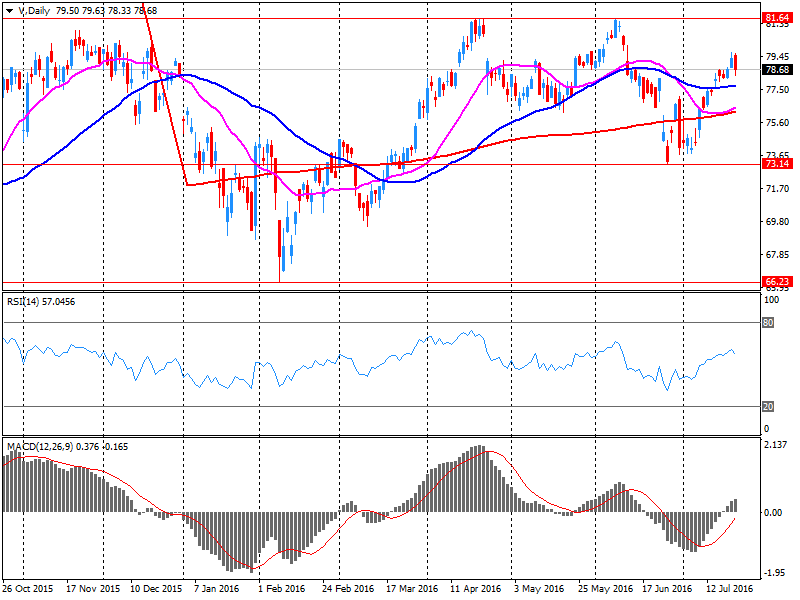Select the 67.85 price scale value
This screenshot has width=800, height=600.
[778, 255]
